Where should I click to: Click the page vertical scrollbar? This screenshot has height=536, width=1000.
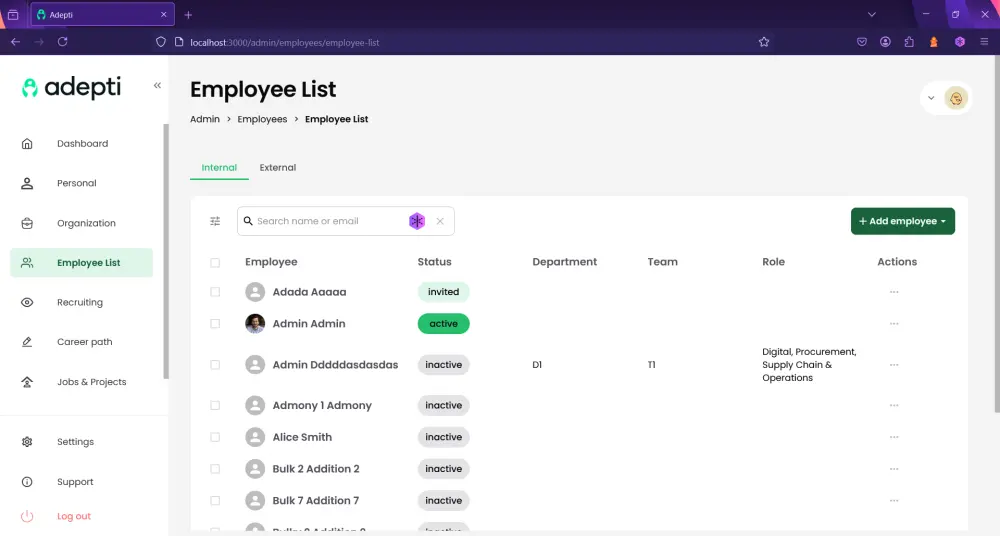click(x=997, y=234)
